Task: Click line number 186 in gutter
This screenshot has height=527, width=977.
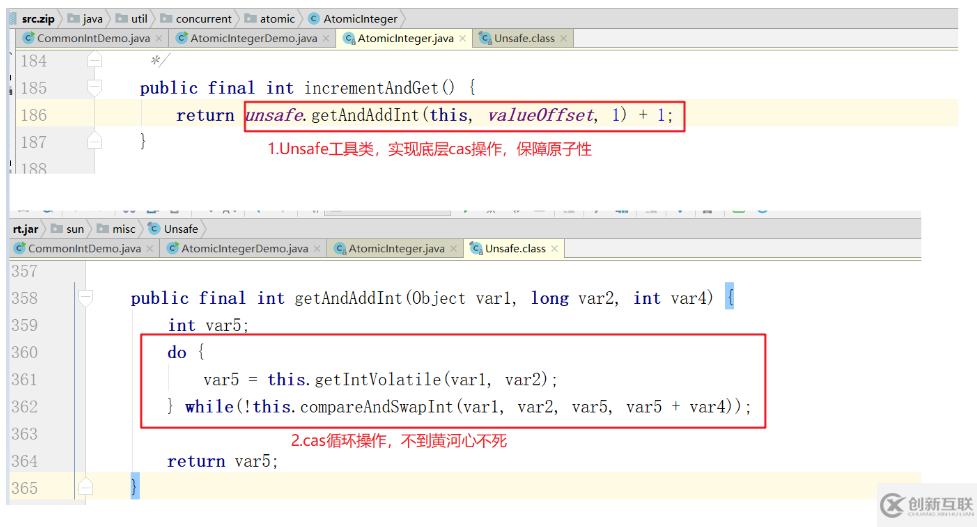Action: point(34,115)
